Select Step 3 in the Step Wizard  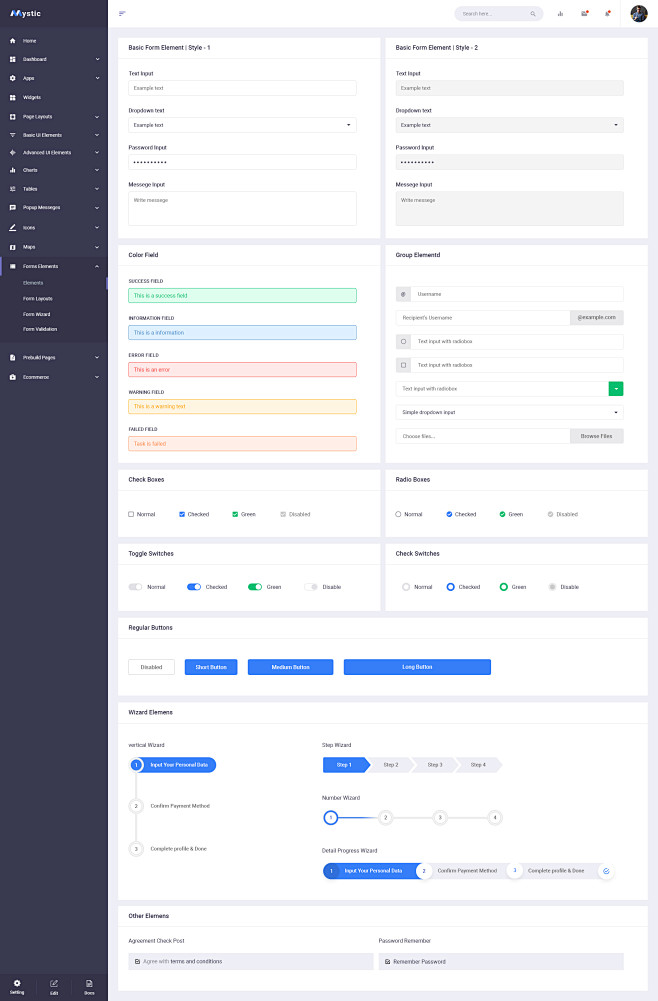pos(434,765)
